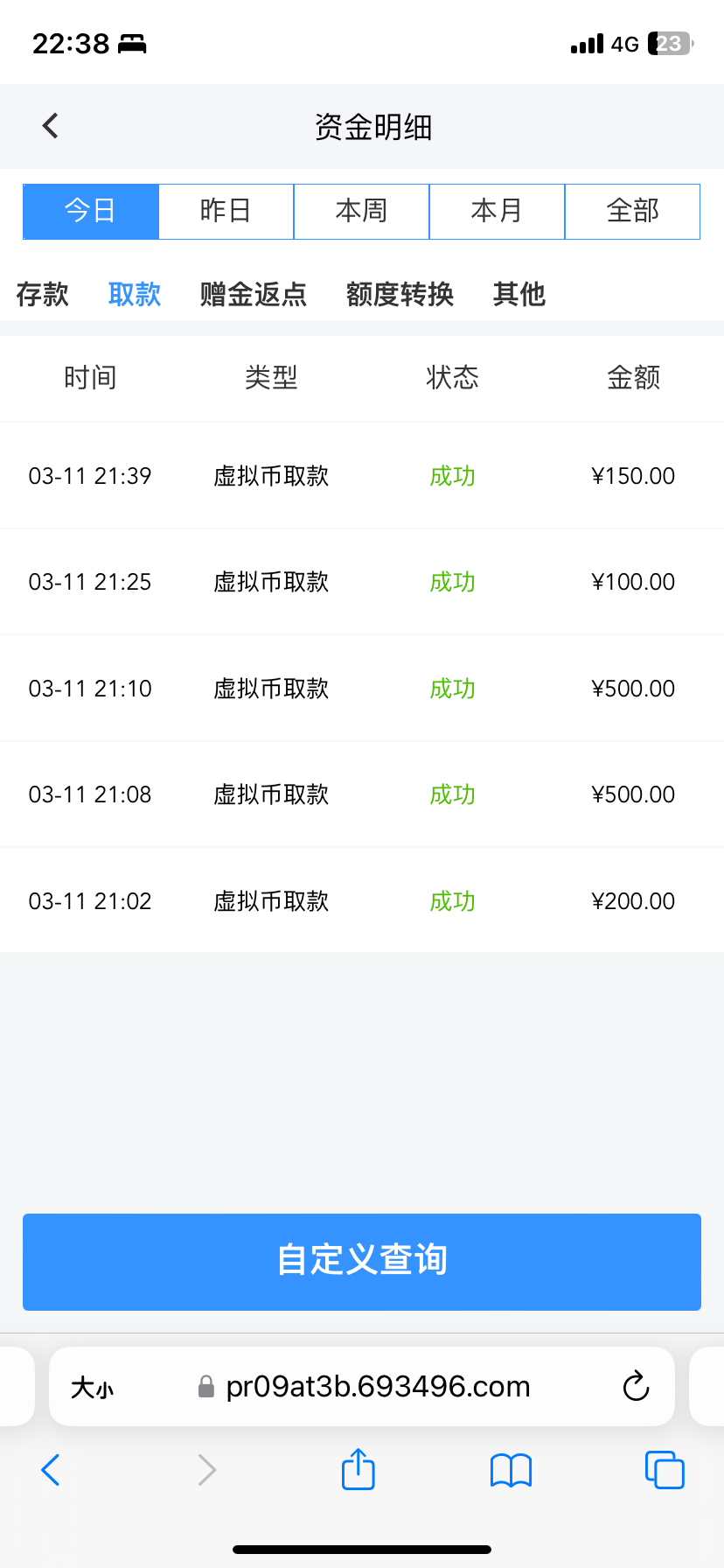The width and height of the screenshot is (724, 1568).
Task: Tap the back arrow in page header
Action: [x=51, y=126]
